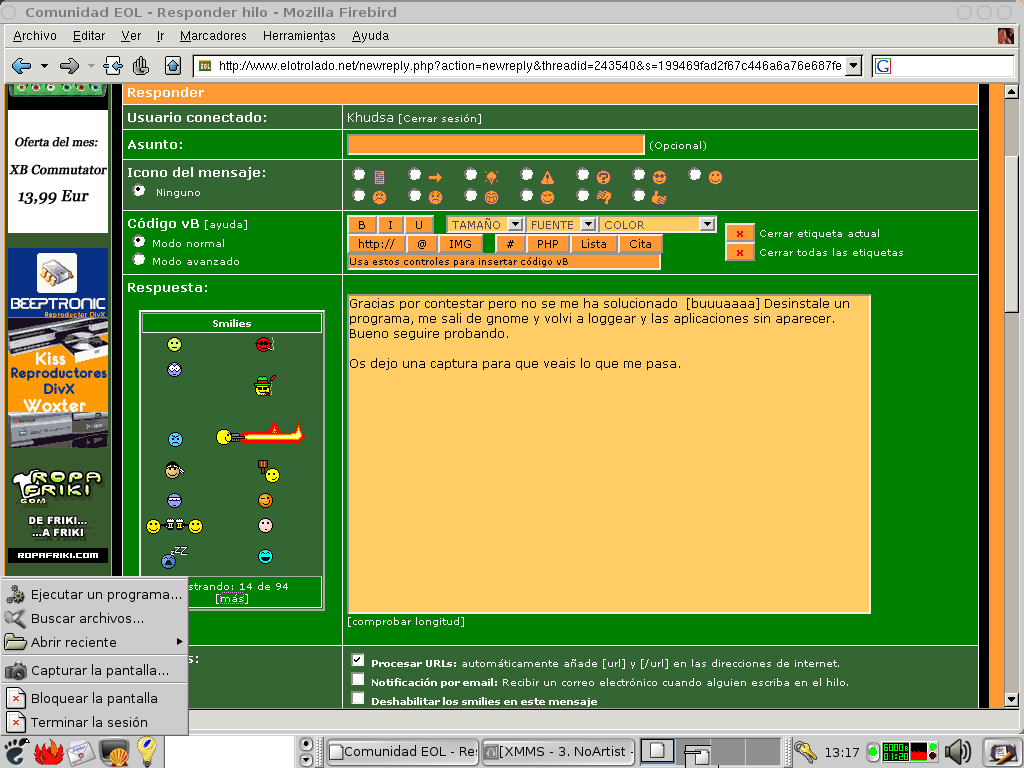Viewport: 1024px width, 768px height.
Task: Stop loading with the hand icon
Action: click(141, 65)
